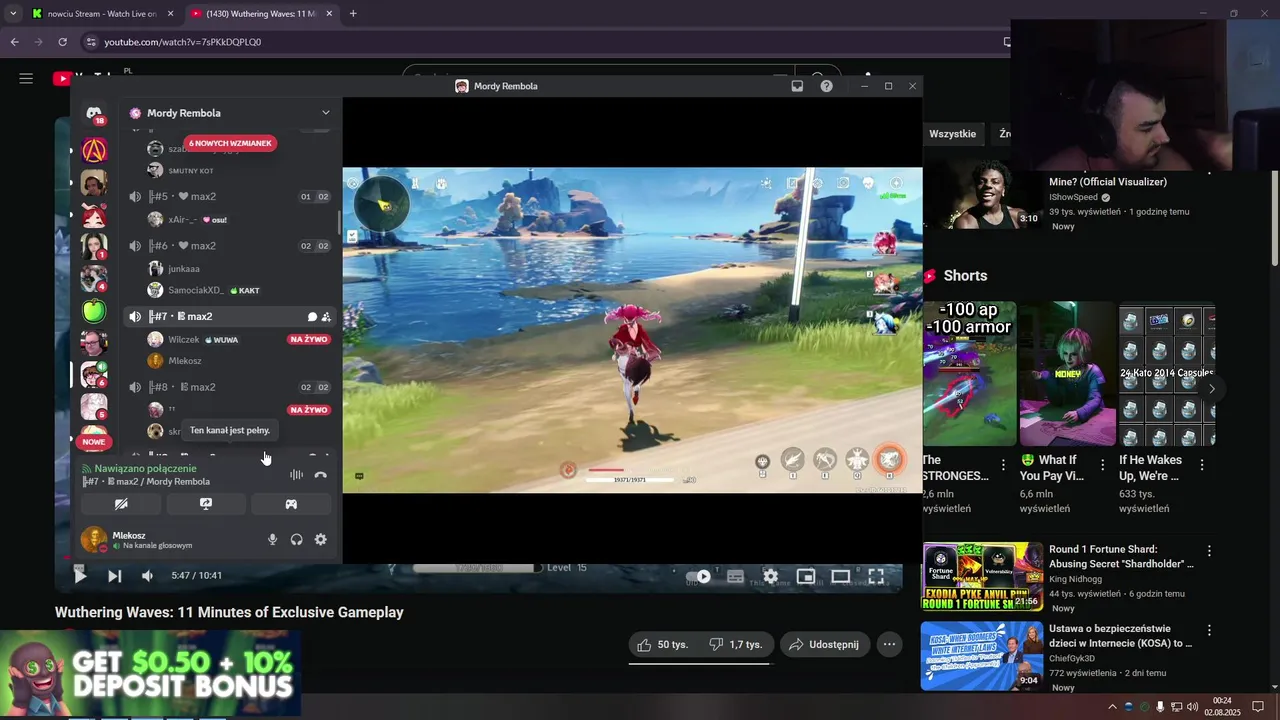Viewport: 1280px width, 720px height.
Task: Open 24 Kato 2014 Capsules short
Action: click(1166, 374)
